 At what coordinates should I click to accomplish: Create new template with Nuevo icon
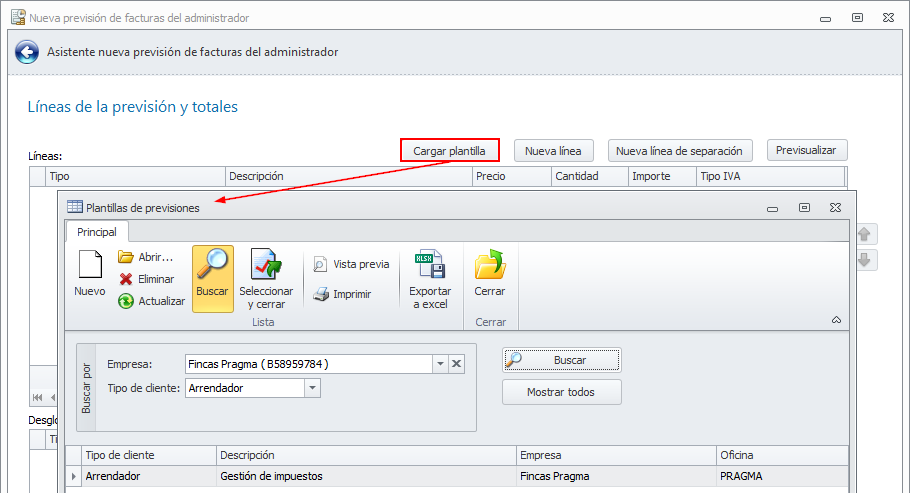90,273
